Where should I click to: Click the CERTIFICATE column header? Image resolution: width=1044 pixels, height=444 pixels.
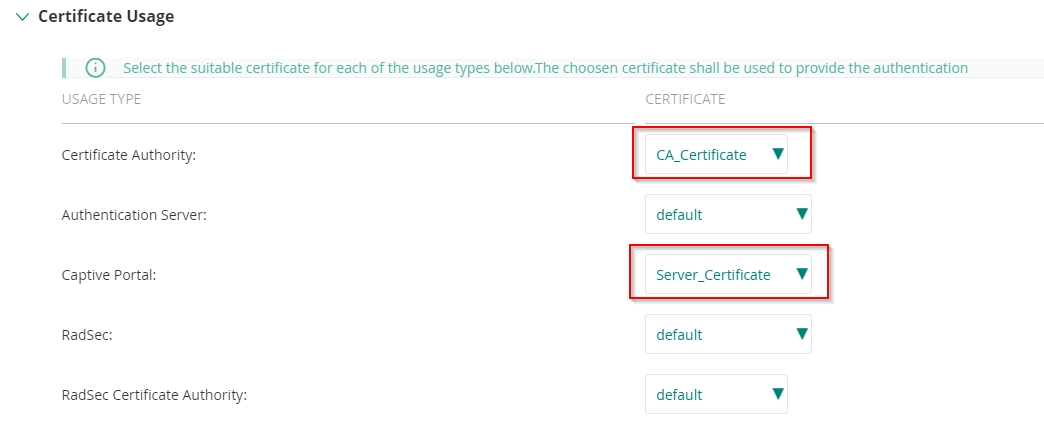coord(685,99)
